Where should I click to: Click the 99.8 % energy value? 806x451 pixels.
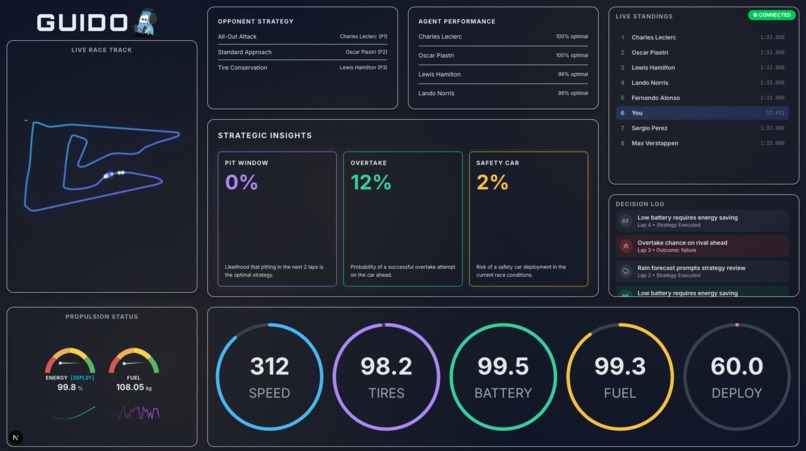pyautogui.click(x=70, y=387)
